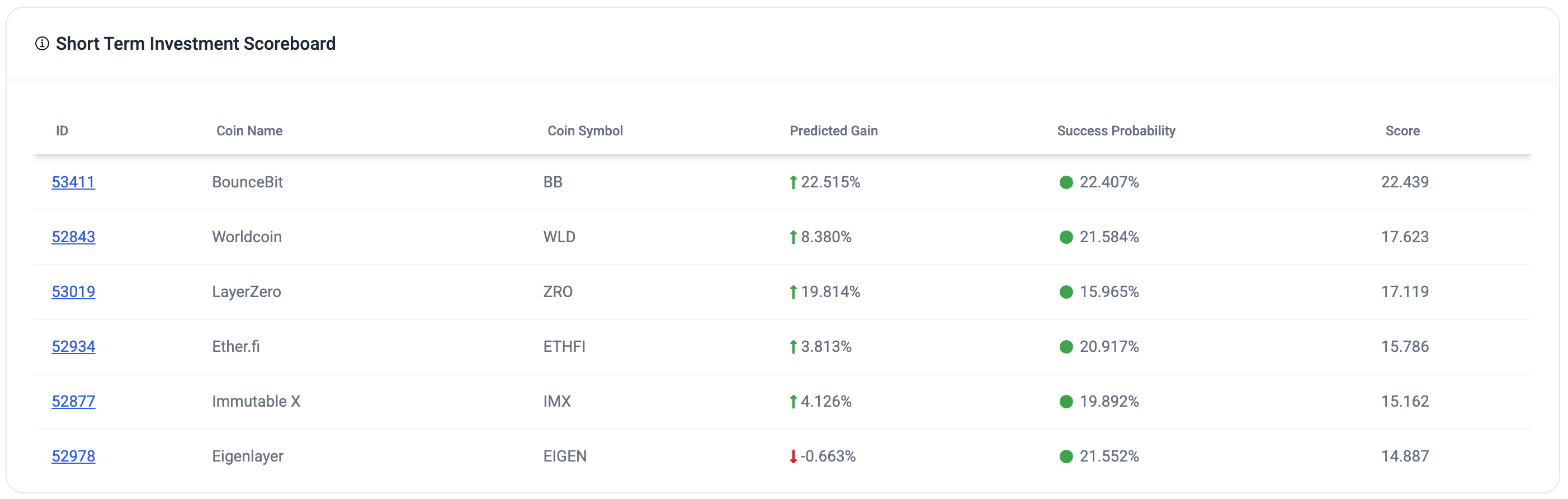
Task: Click the green up arrow for Ether.fi
Action: coord(793,347)
